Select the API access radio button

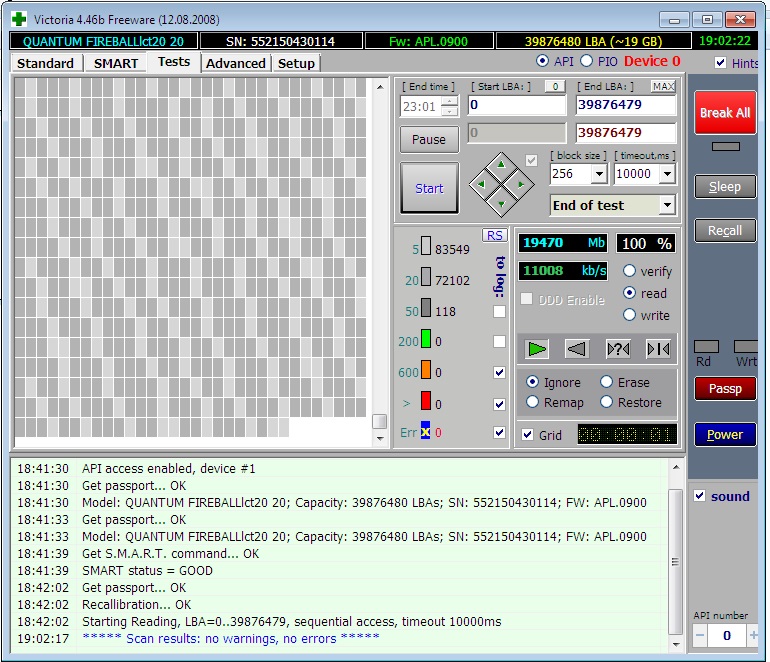542,61
